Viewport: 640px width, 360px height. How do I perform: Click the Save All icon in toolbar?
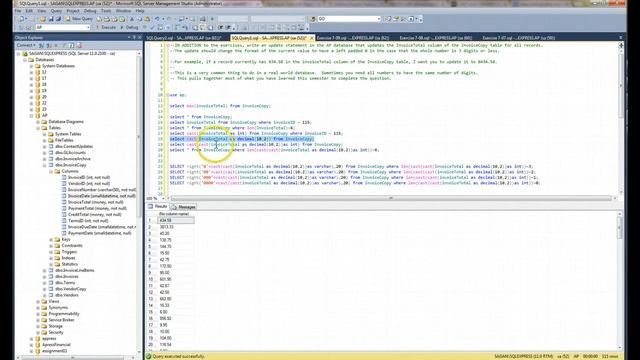point(58,19)
